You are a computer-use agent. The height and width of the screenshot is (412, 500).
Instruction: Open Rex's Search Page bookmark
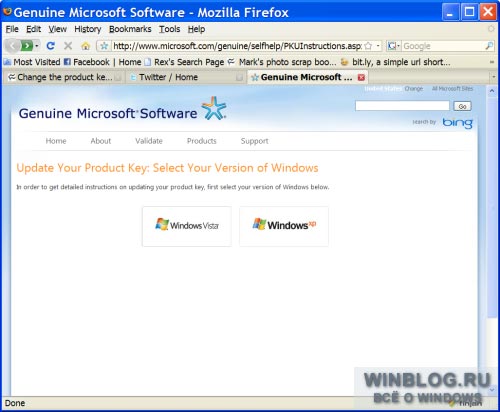click(x=184, y=62)
